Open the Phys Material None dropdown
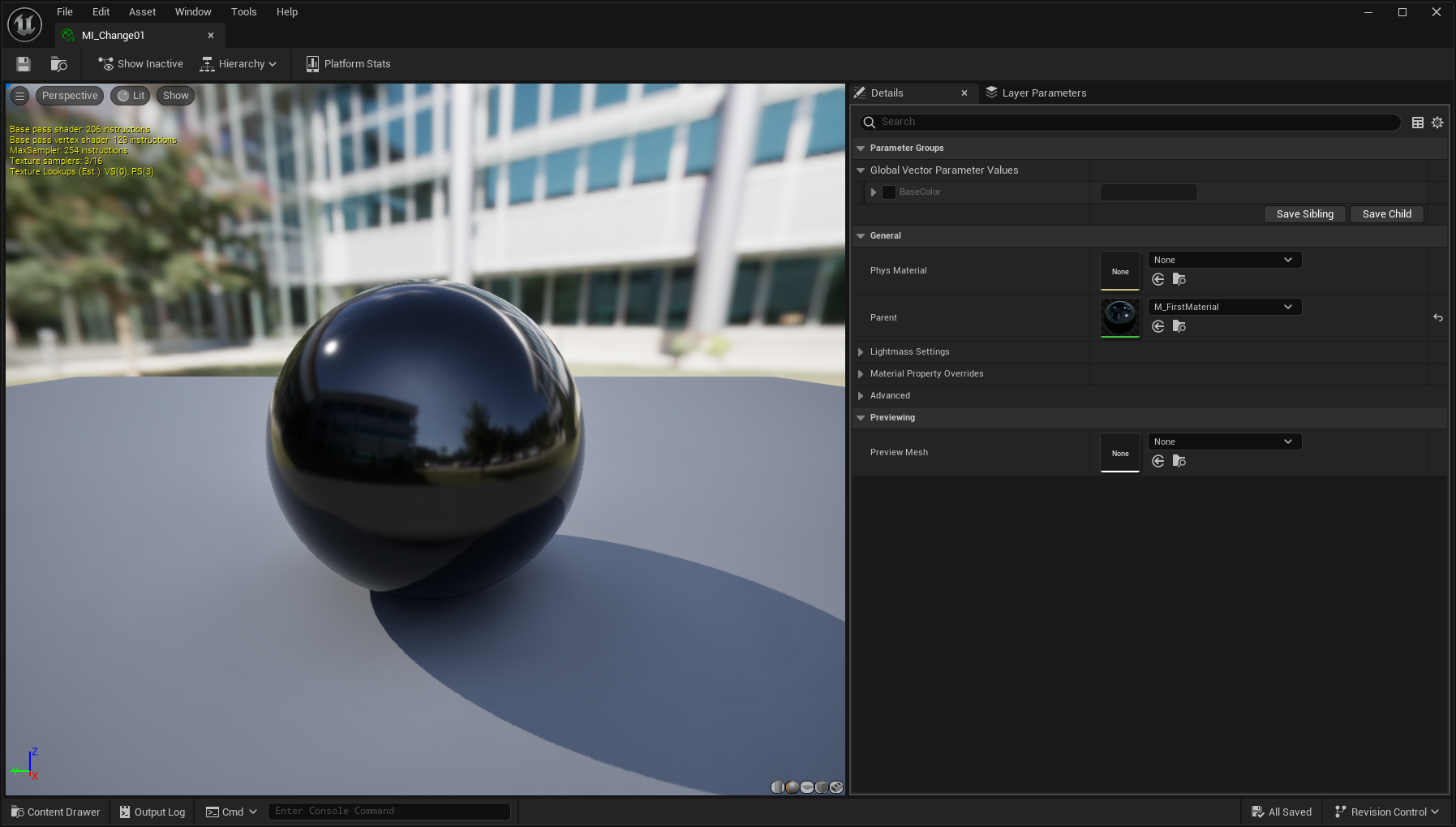The width and height of the screenshot is (1456, 827). [1225, 260]
